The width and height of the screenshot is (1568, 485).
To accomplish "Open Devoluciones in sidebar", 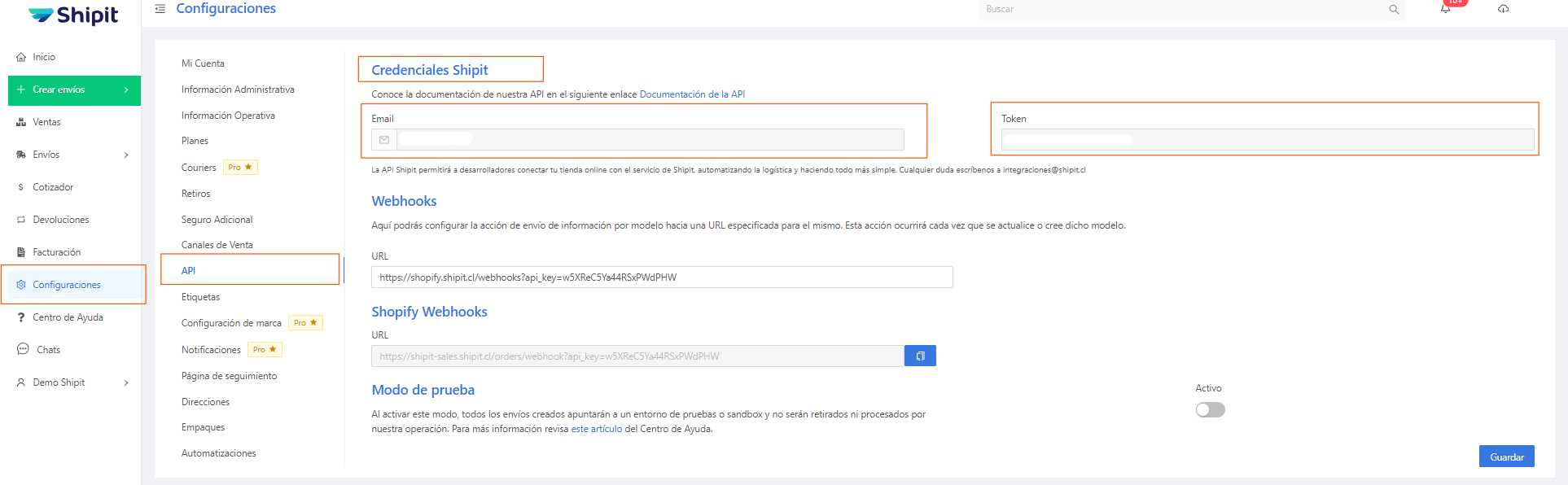I will point(61,220).
